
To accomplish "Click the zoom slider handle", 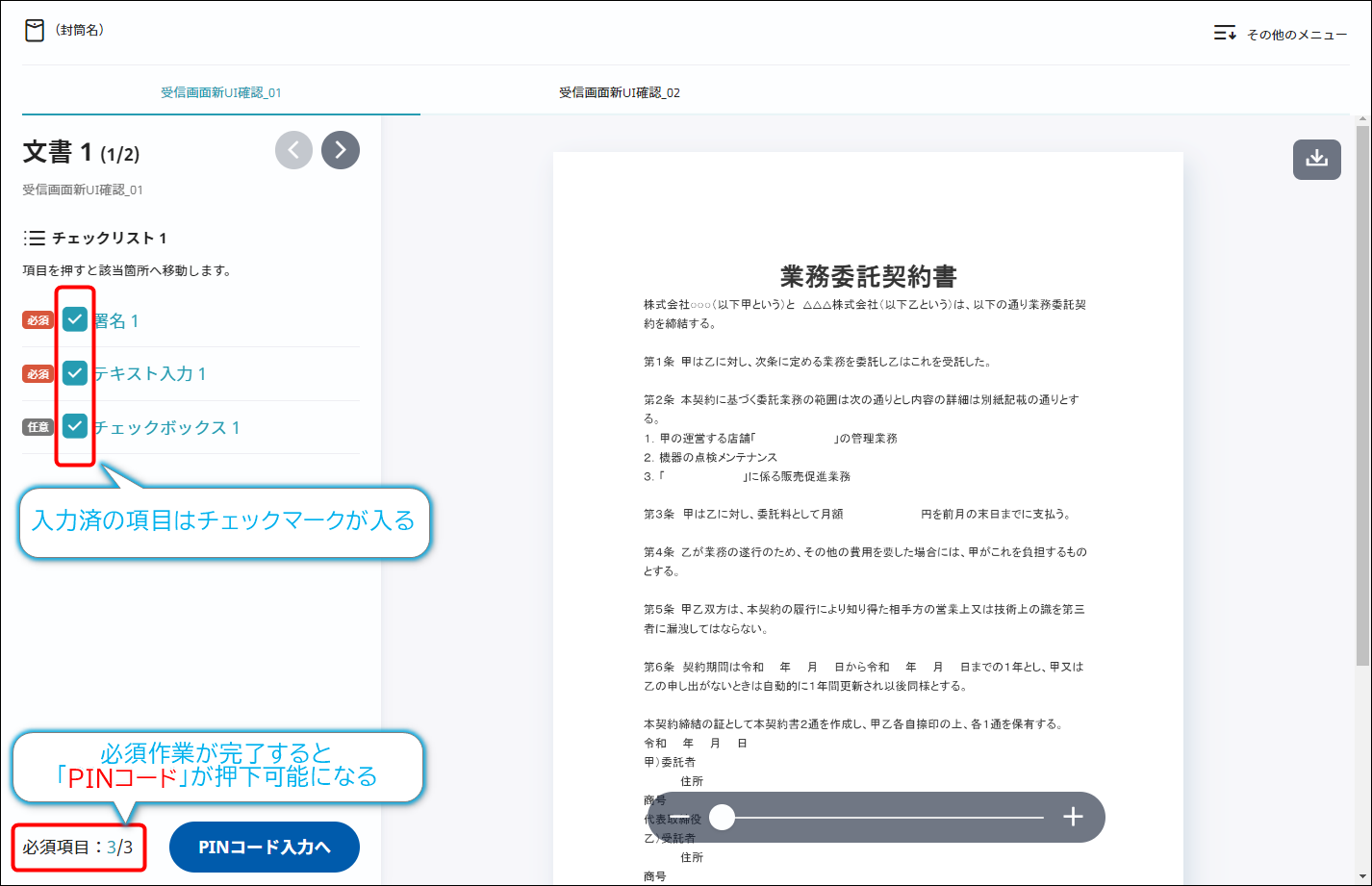I will coord(722,818).
